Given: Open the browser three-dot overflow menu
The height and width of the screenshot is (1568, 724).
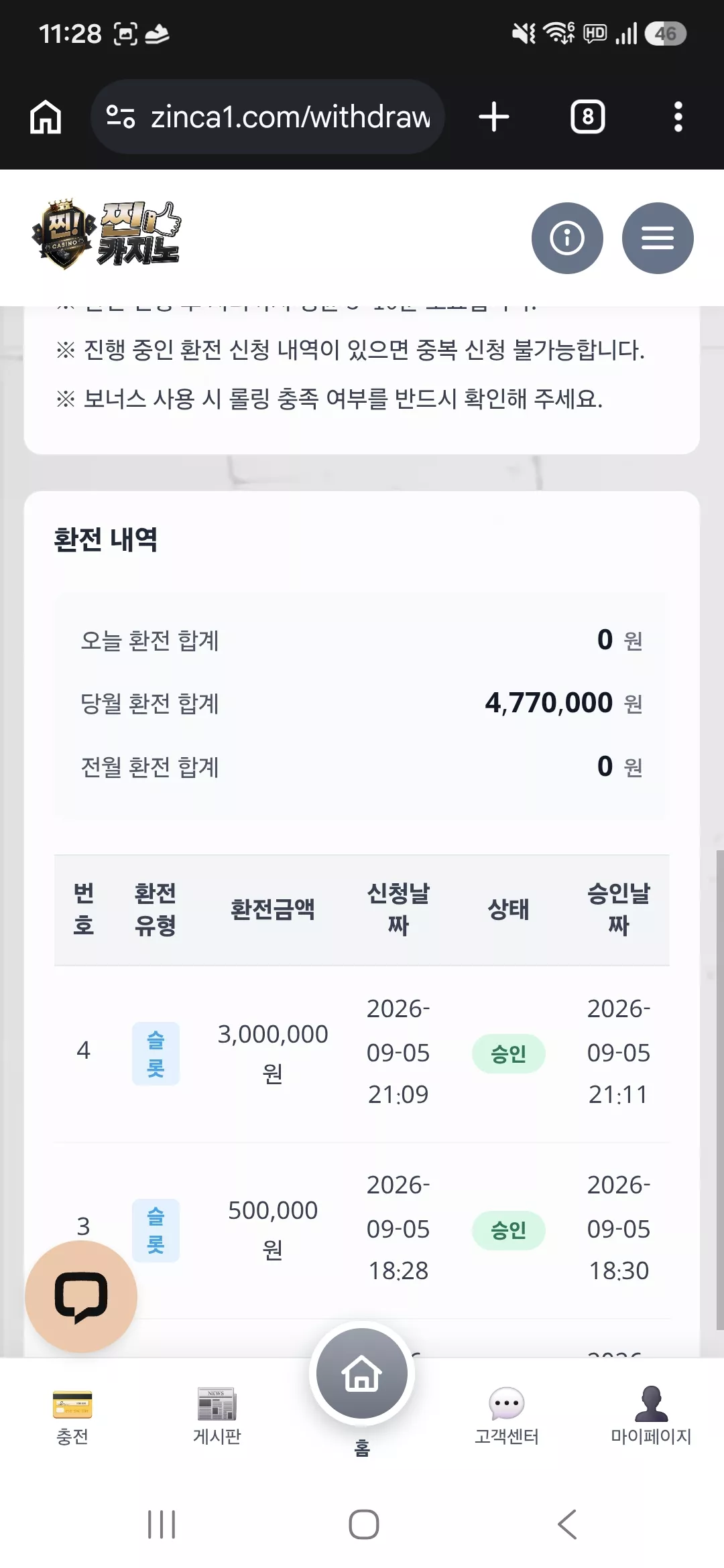Looking at the screenshot, I should click(678, 117).
